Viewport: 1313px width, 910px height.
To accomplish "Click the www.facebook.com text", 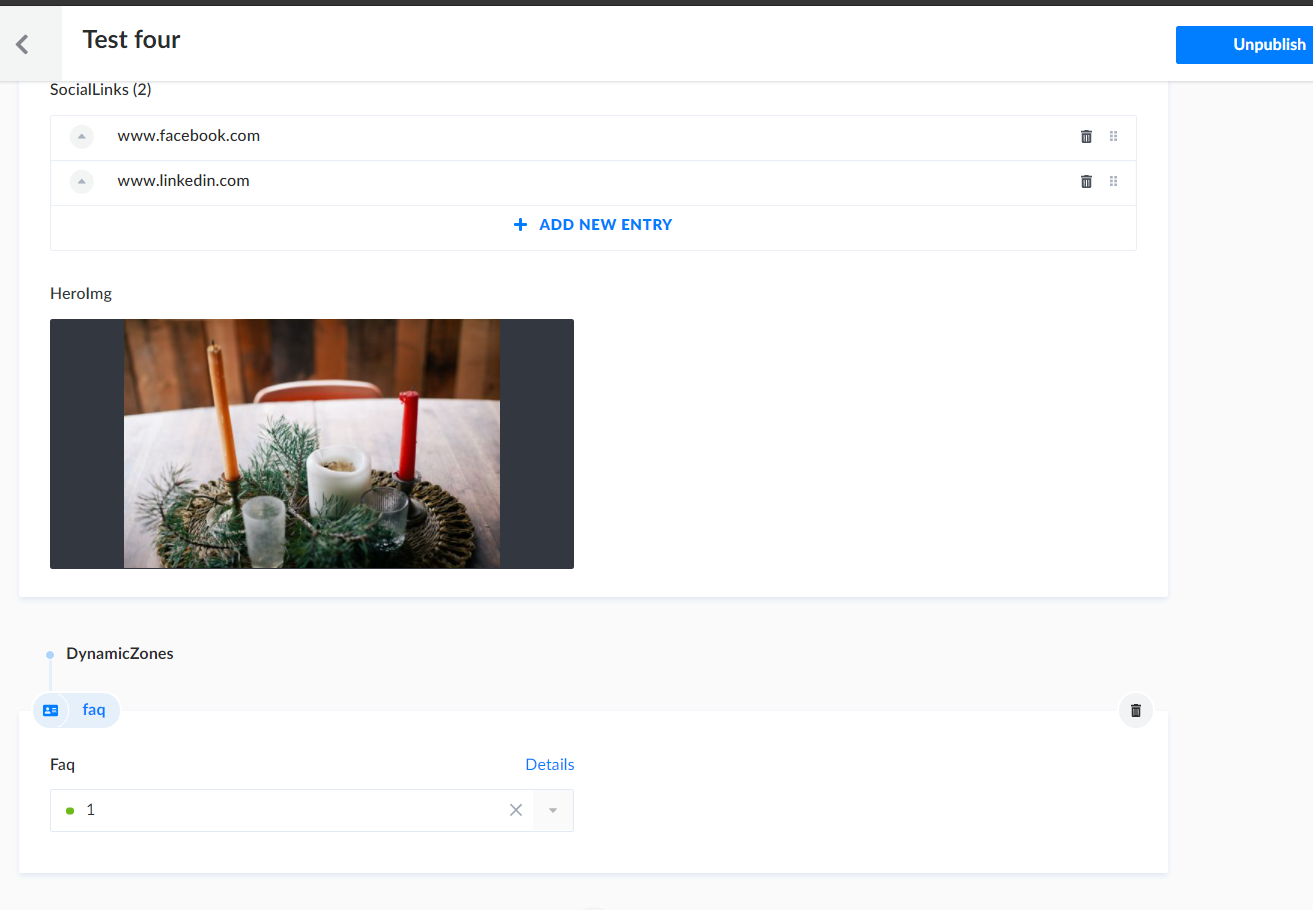I will [189, 136].
